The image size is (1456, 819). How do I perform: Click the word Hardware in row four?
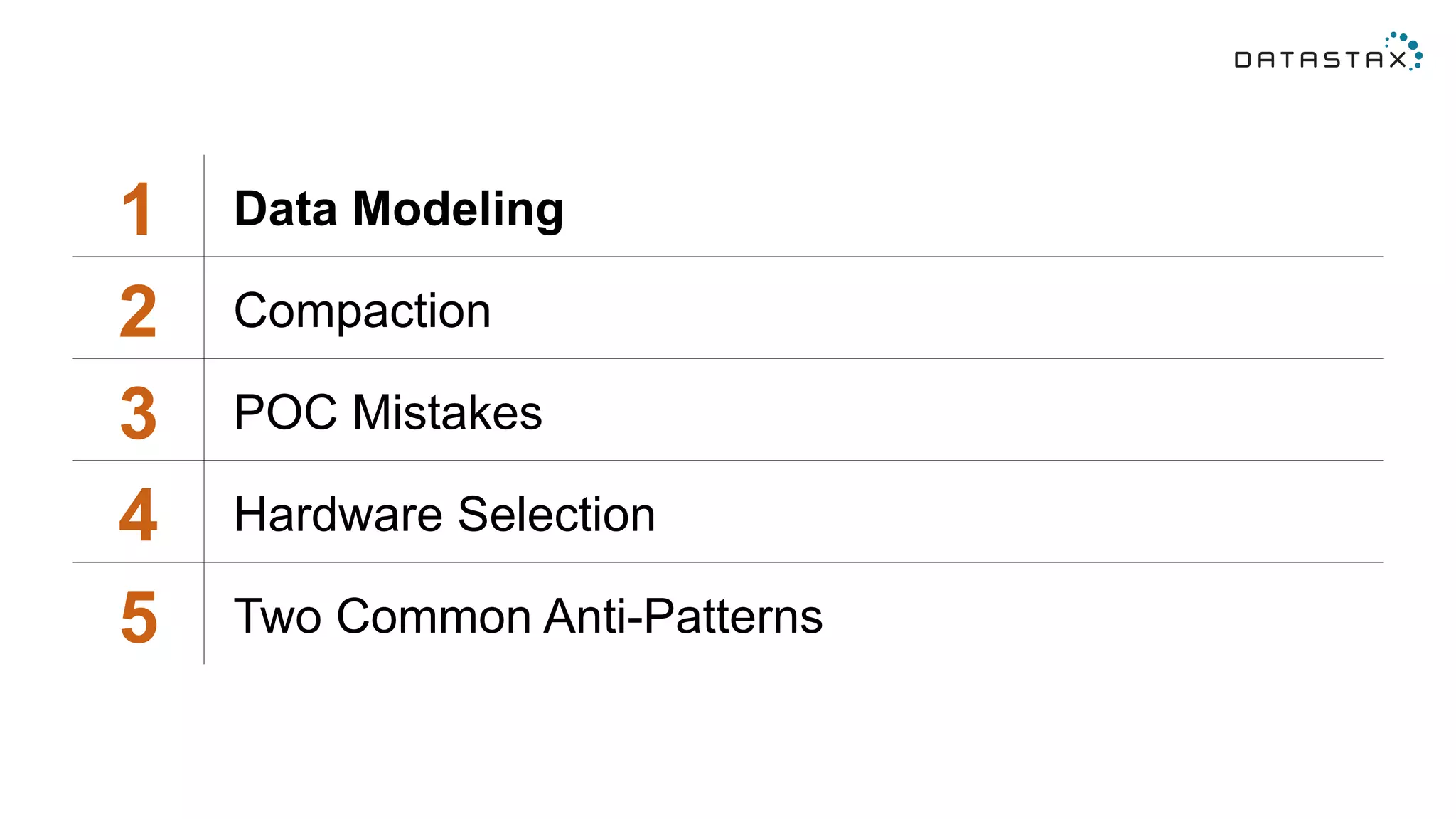(338, 515)
